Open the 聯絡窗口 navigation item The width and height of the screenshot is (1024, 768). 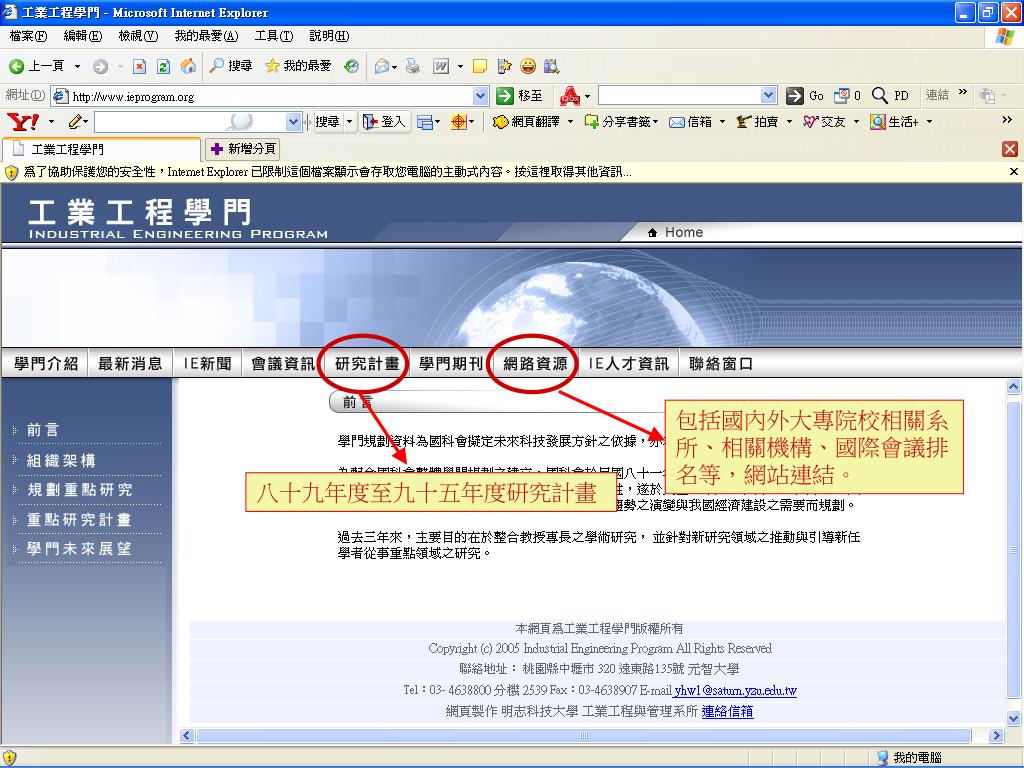[x=721, y=364]
